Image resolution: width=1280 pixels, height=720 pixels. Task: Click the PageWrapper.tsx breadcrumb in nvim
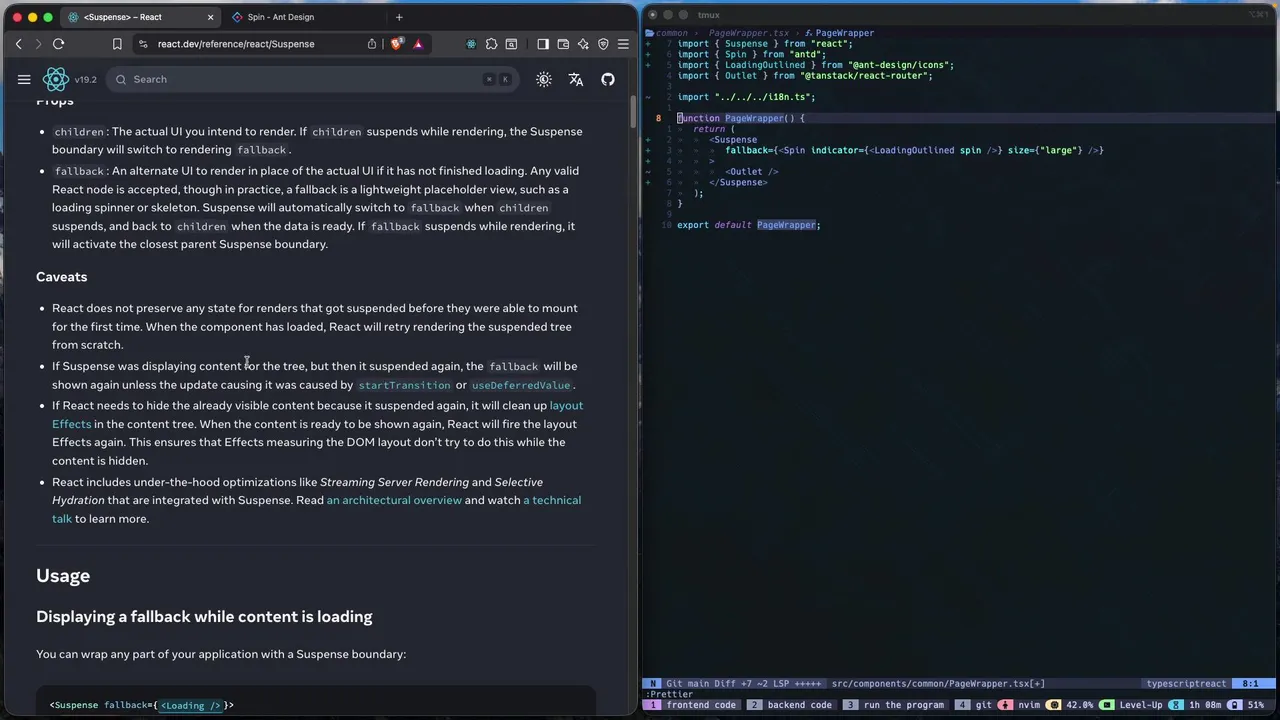click(x=749, y=33)
